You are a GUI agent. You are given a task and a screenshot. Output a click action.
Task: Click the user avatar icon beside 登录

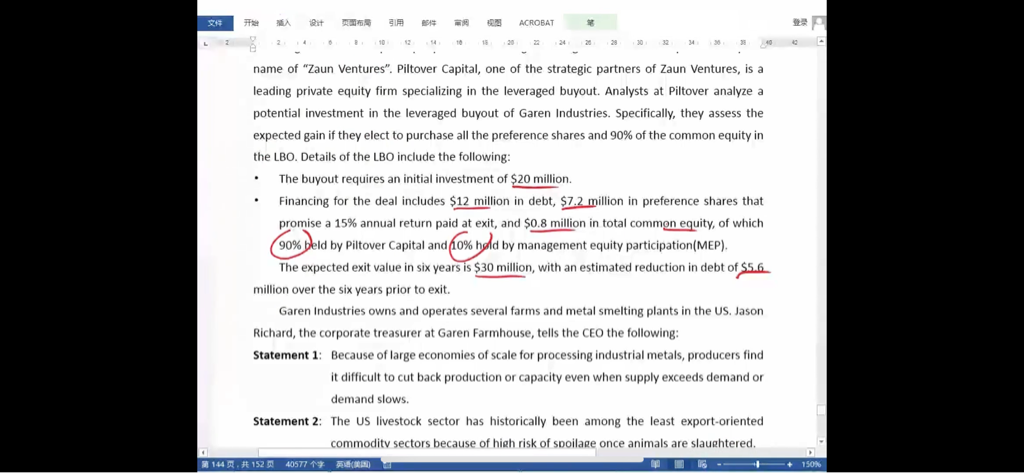click(x=818, y=23)
